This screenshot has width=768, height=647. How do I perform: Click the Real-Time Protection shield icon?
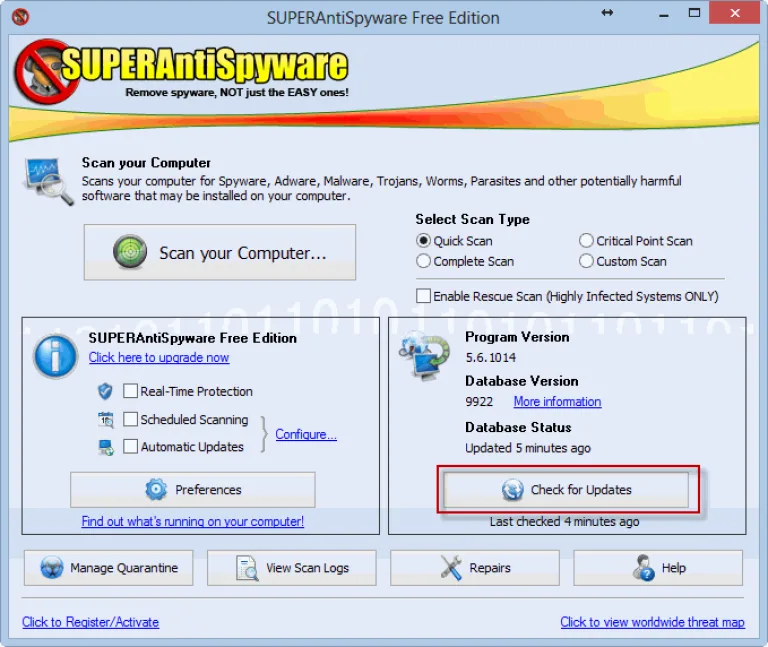pos(105,391)
